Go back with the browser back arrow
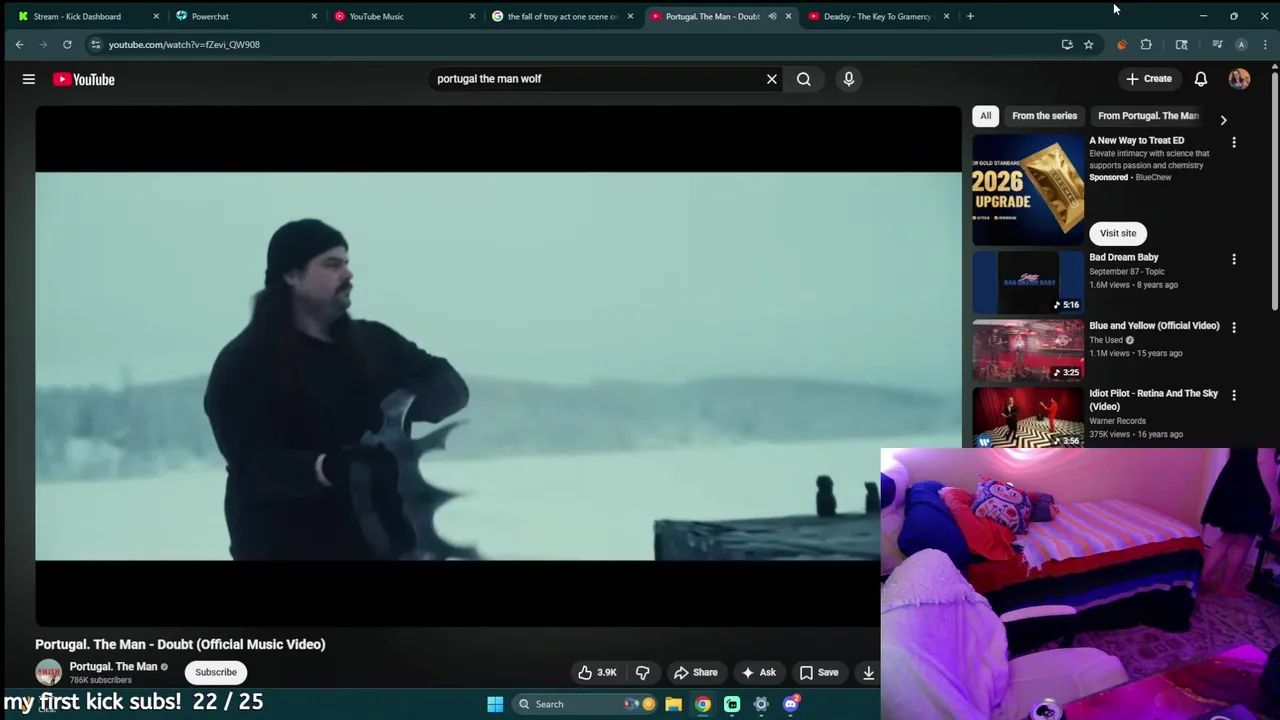The height and width of the screenshot is (720, 1280). point(19,44)
